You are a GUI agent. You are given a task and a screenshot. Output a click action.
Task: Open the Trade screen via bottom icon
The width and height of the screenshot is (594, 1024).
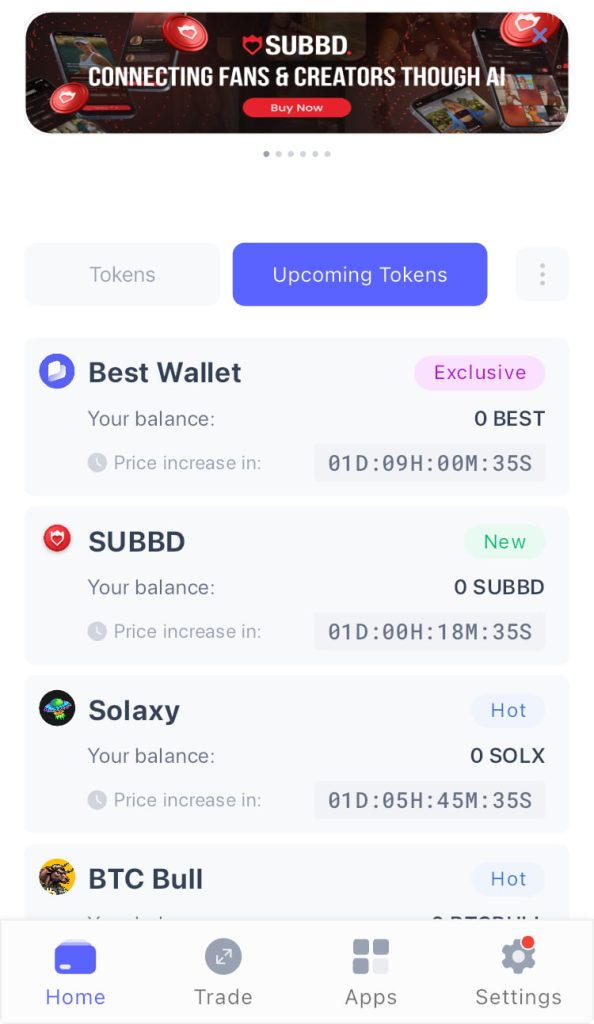point(223,956)
